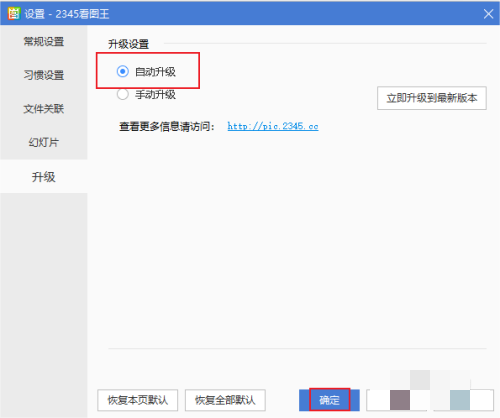Click 恢复全部默认 button
Screen dimensions: 500x418
tap(225, 400)
